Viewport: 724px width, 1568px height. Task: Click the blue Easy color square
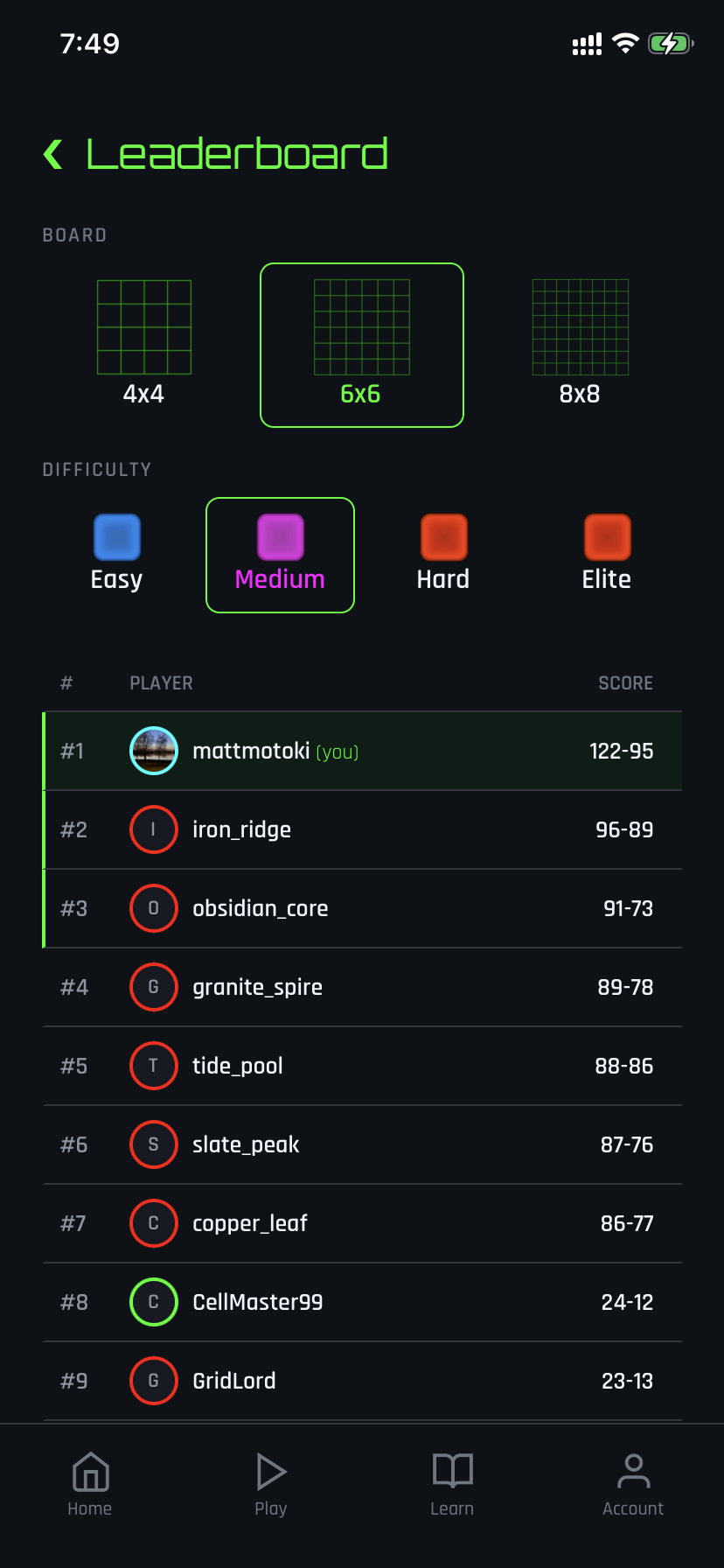(115, 537)
